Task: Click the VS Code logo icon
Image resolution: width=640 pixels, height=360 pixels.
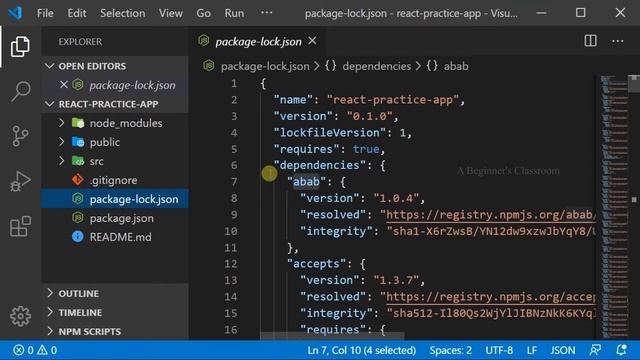Action: coord(15,13)
